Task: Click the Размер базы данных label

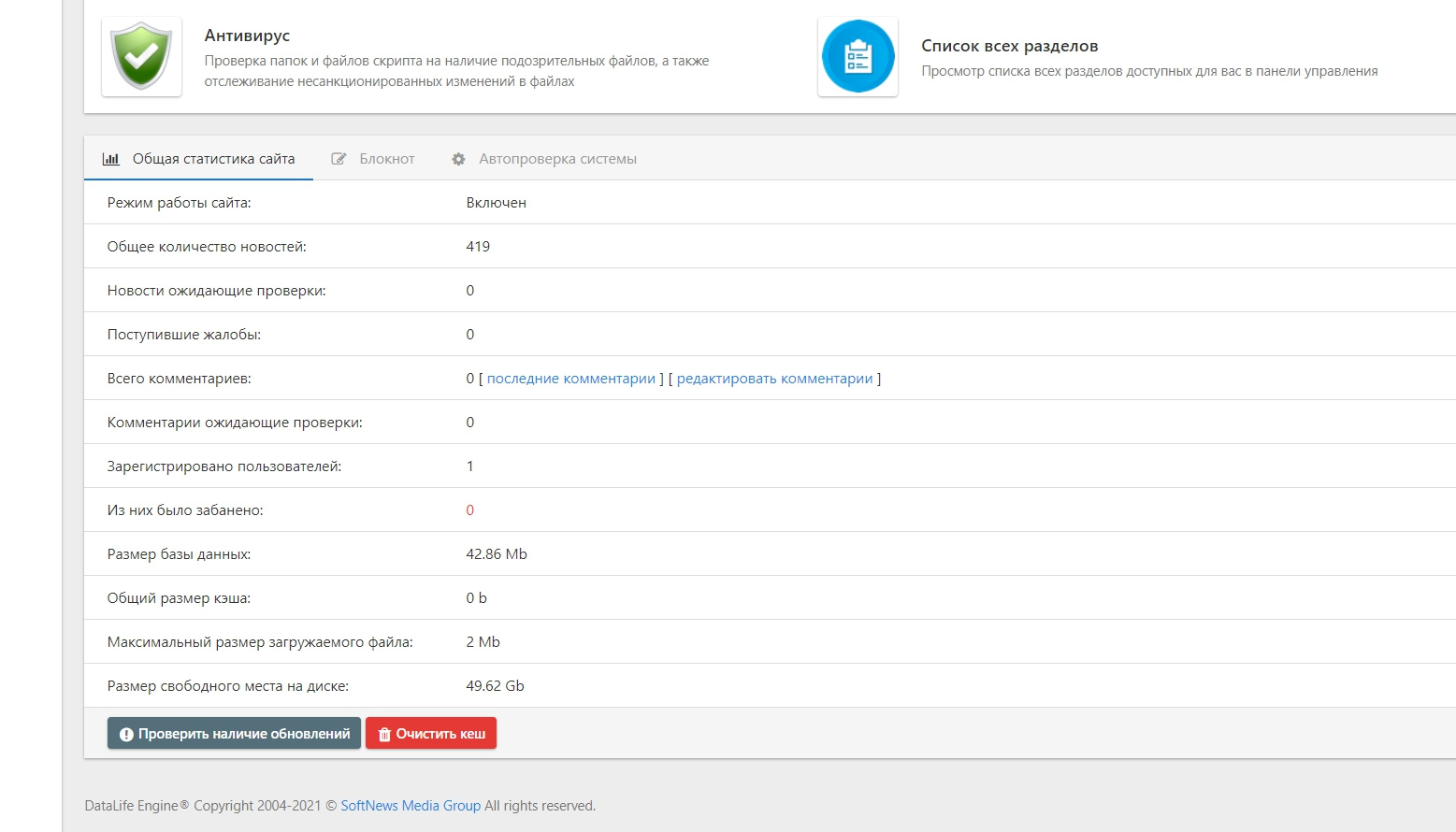Action: (180, 554)
